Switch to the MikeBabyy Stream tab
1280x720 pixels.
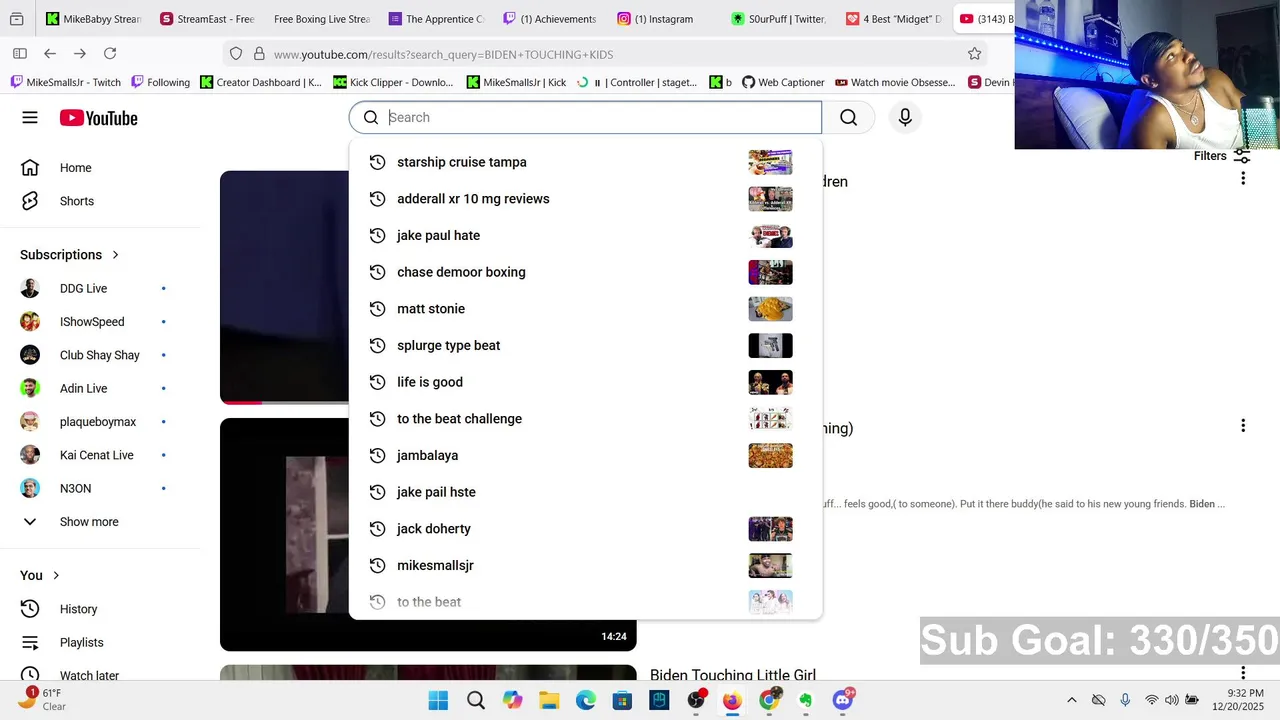click(94, 19)
